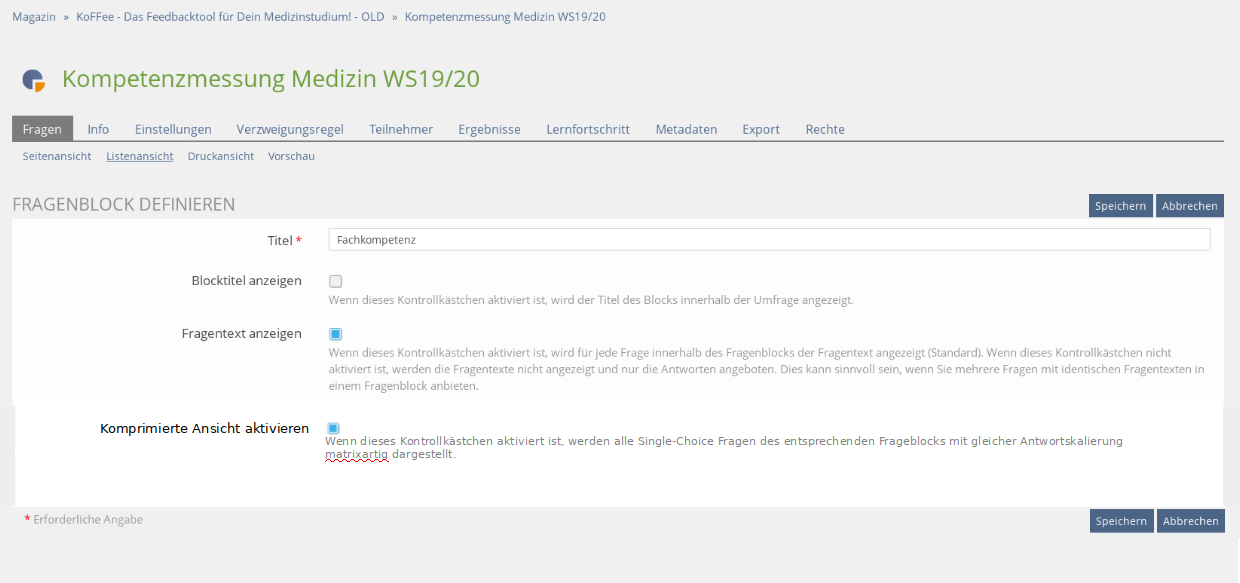
Task: Open Druckansicht sub-tab
Action: 220,156
